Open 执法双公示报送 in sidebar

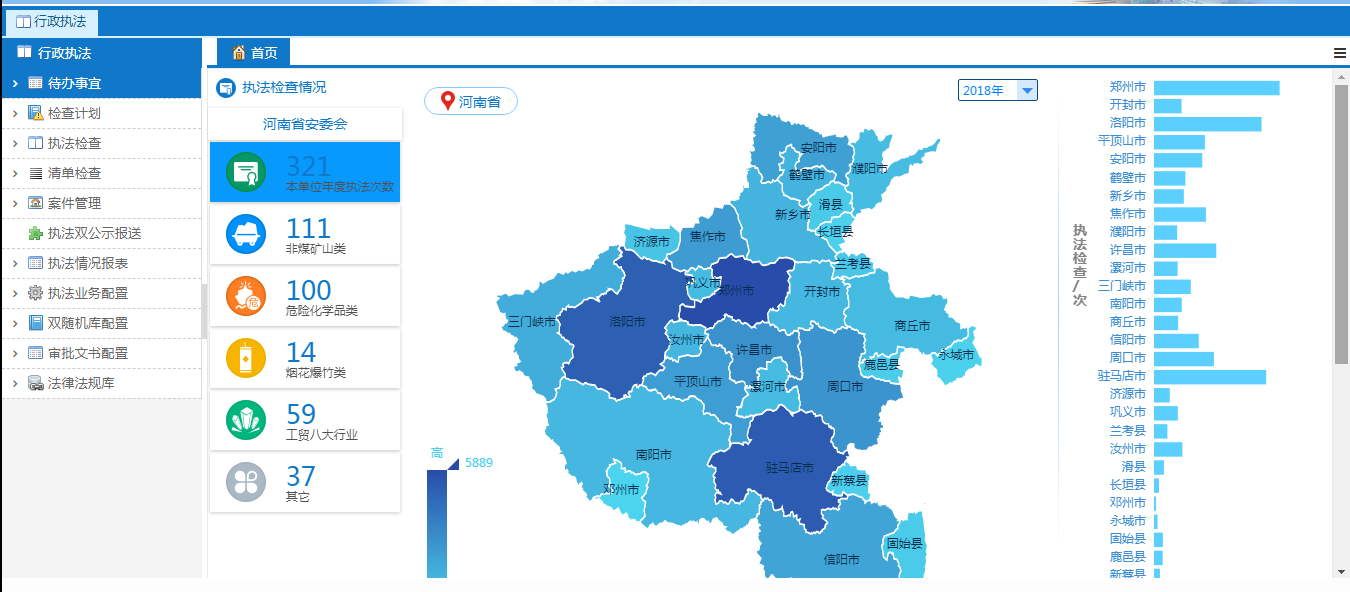click(94, 233)
